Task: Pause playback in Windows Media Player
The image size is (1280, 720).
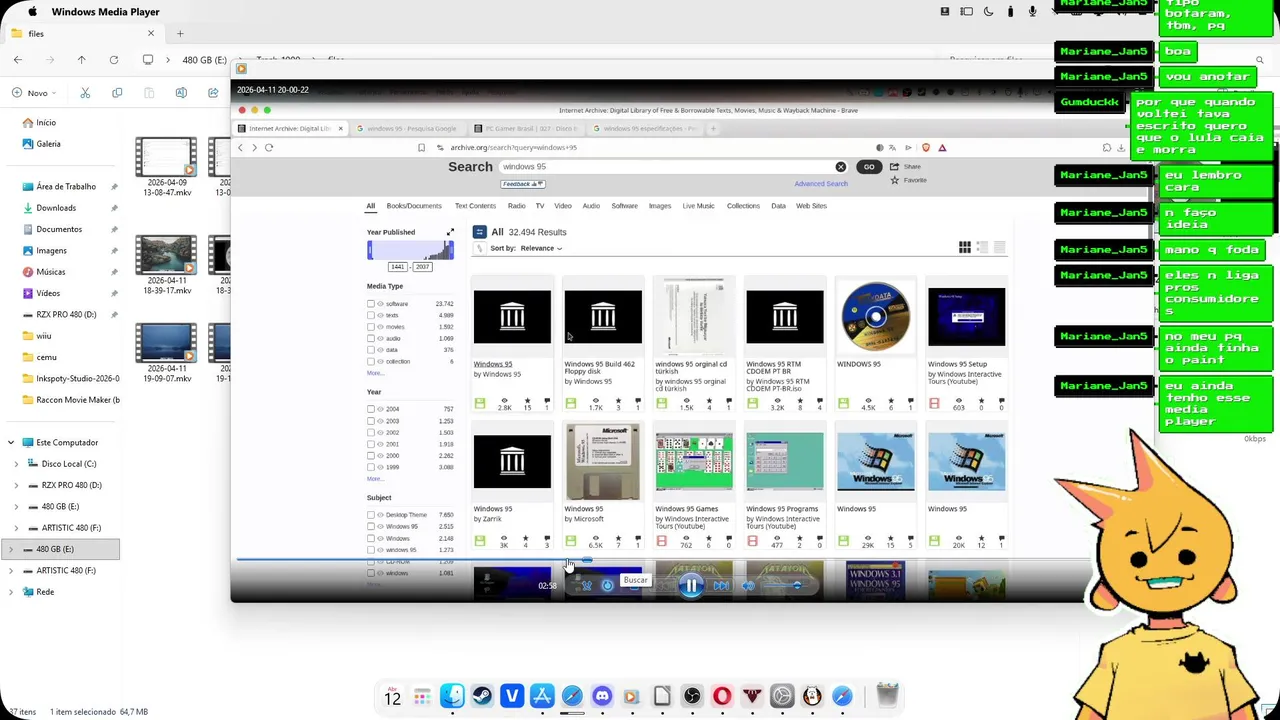Action: pyautogui.click(x=691, y=586)
